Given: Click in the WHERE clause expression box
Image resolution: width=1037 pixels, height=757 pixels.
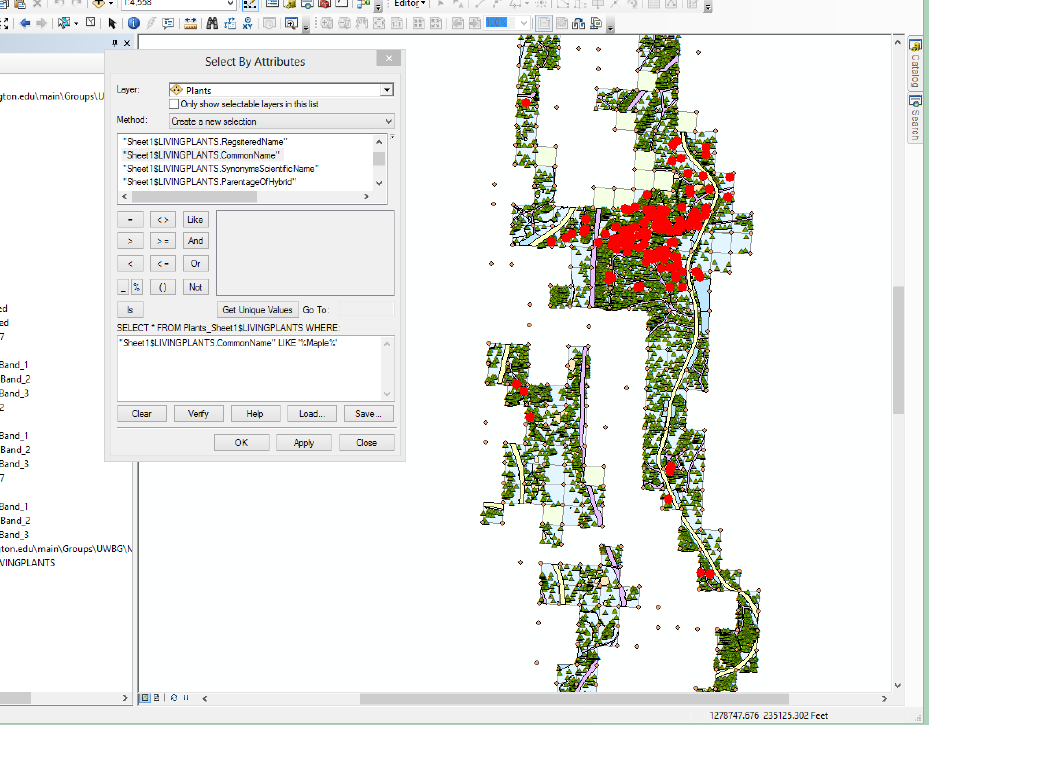Looking at the screenshot, I should [x=249, y=368].
